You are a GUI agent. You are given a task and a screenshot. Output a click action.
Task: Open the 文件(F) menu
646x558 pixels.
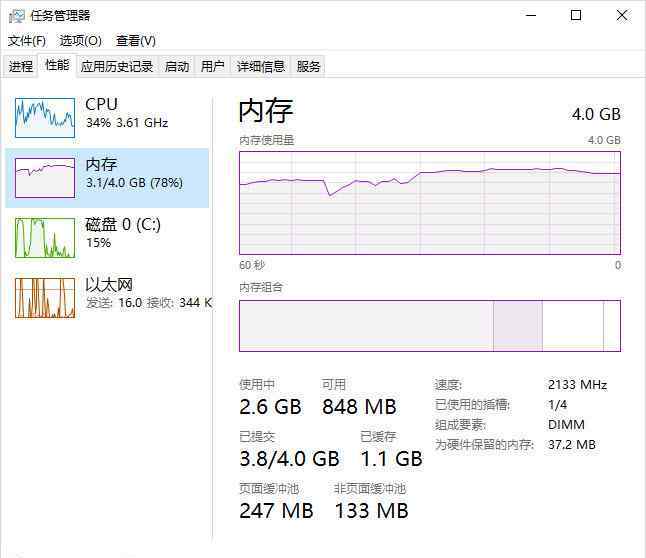[x=27, y=40]
